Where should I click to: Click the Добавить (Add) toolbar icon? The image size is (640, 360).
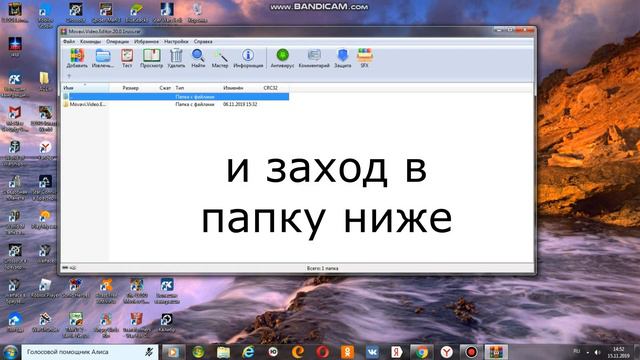77,58
